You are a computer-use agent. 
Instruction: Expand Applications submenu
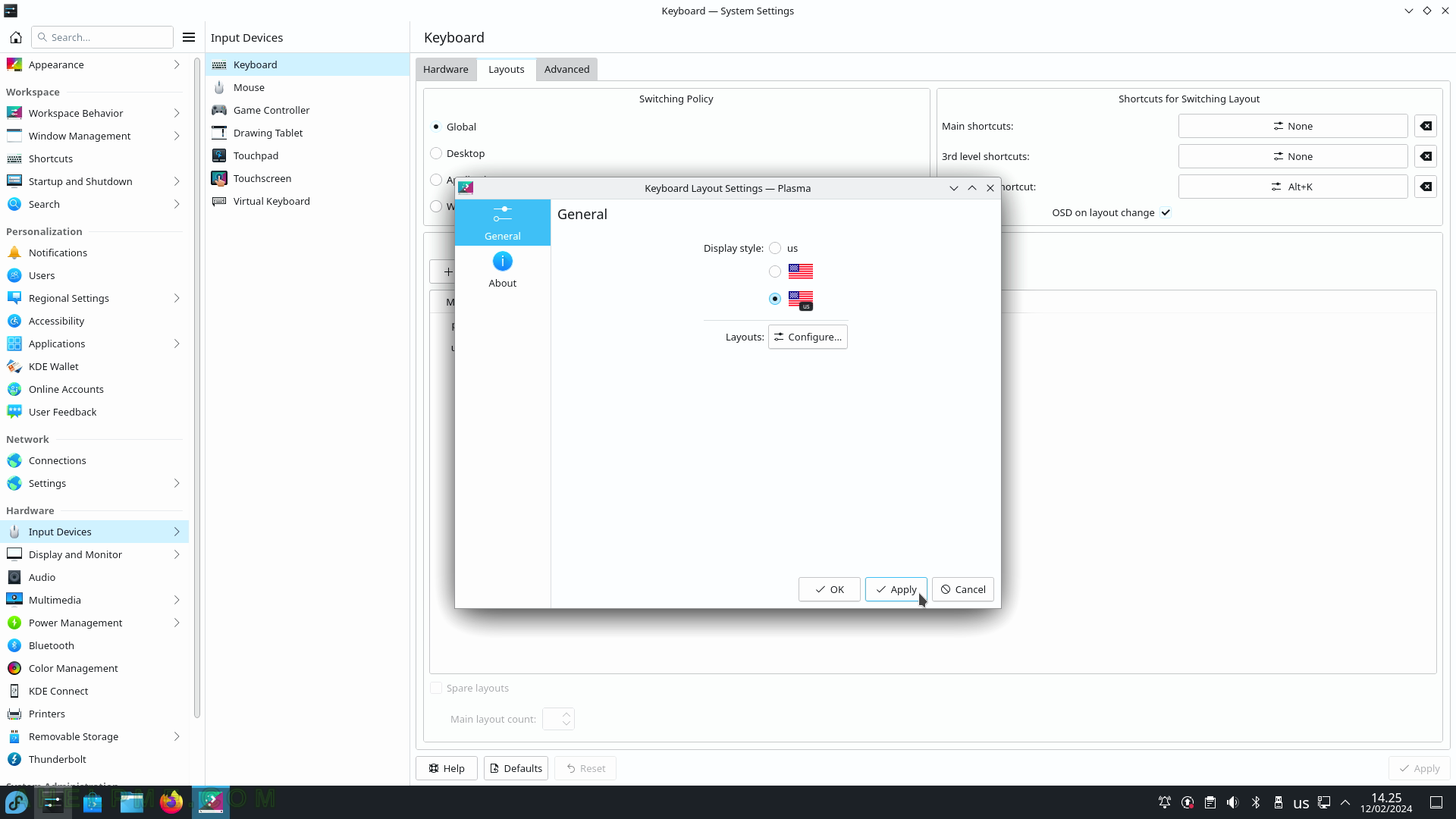(x=177, y=344)
